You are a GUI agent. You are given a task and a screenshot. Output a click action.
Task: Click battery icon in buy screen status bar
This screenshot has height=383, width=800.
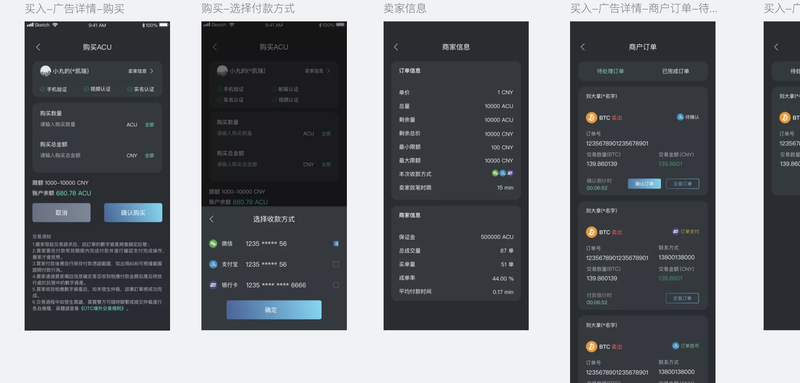[x=163, y=25]
